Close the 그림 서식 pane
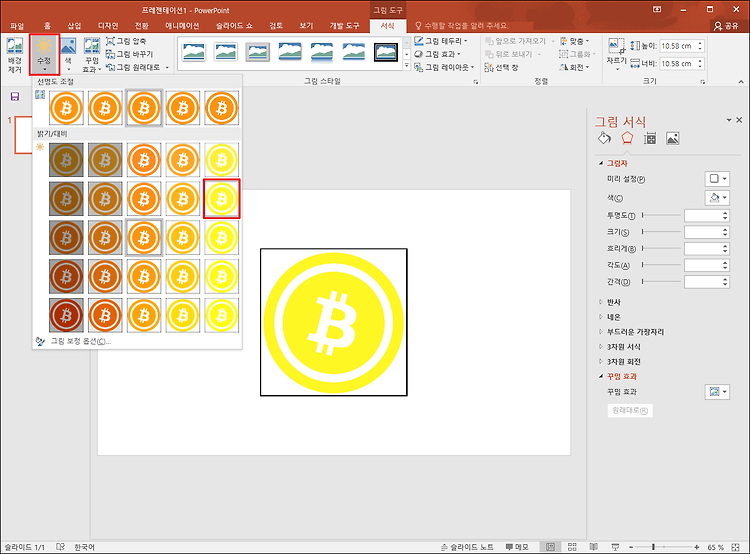 coord(739,120)
